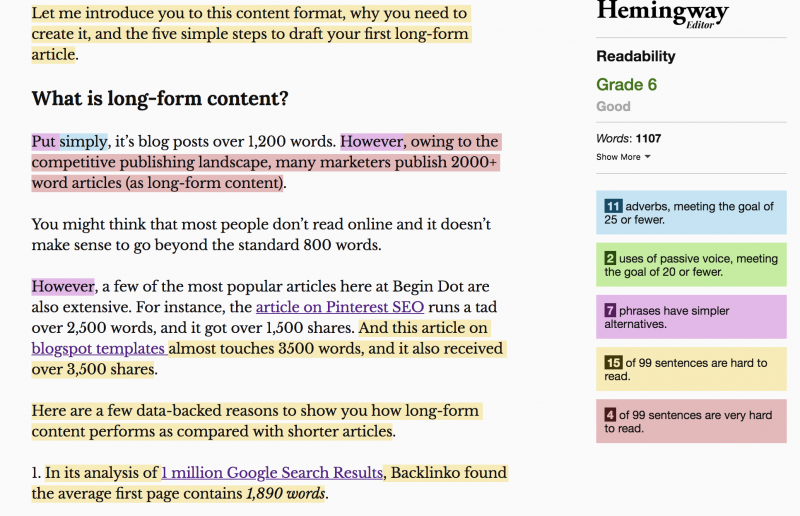Screen dimensions: 800x516
Task: Click the highlighted adverb 'simply'
Action: (x=83, y=141)
